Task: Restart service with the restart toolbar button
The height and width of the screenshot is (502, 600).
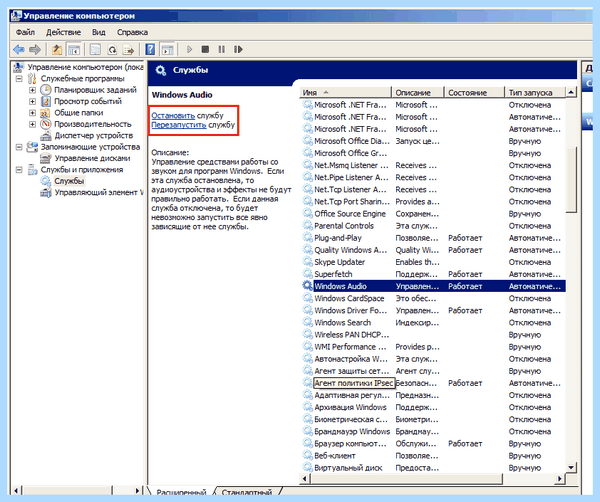Action: [238, 49]
